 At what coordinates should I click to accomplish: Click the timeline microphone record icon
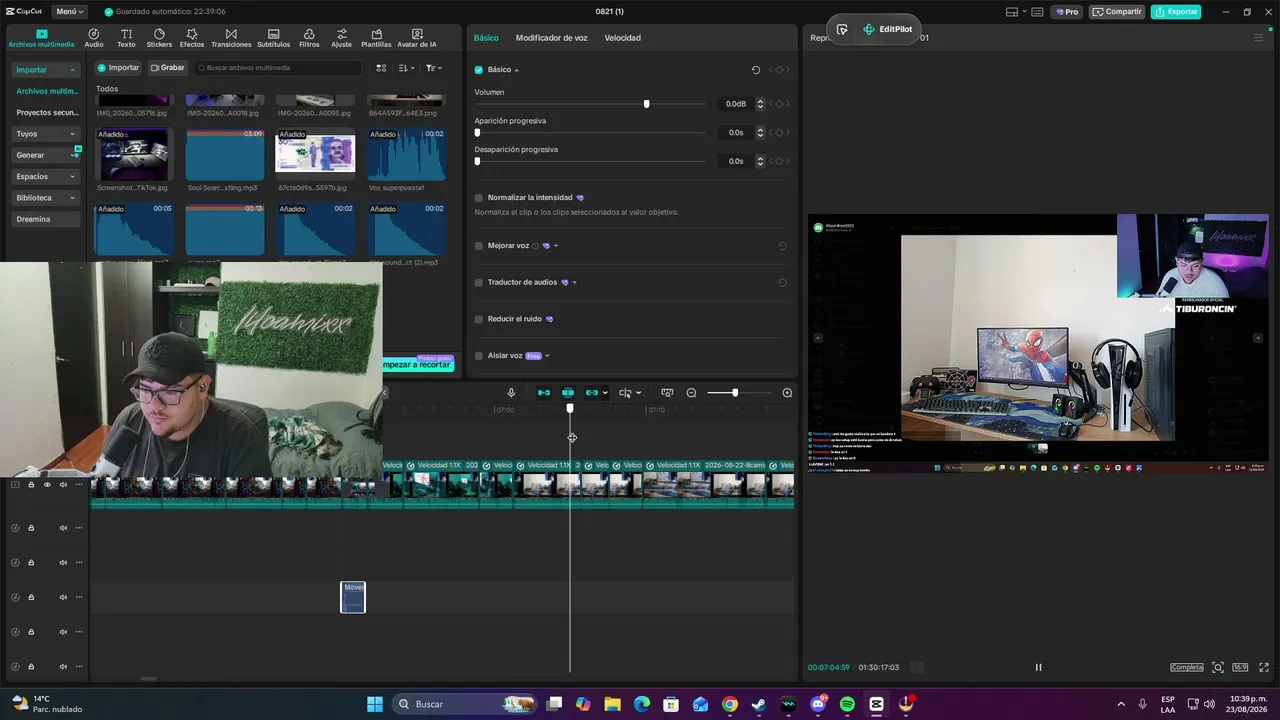(x=511, y=393)
